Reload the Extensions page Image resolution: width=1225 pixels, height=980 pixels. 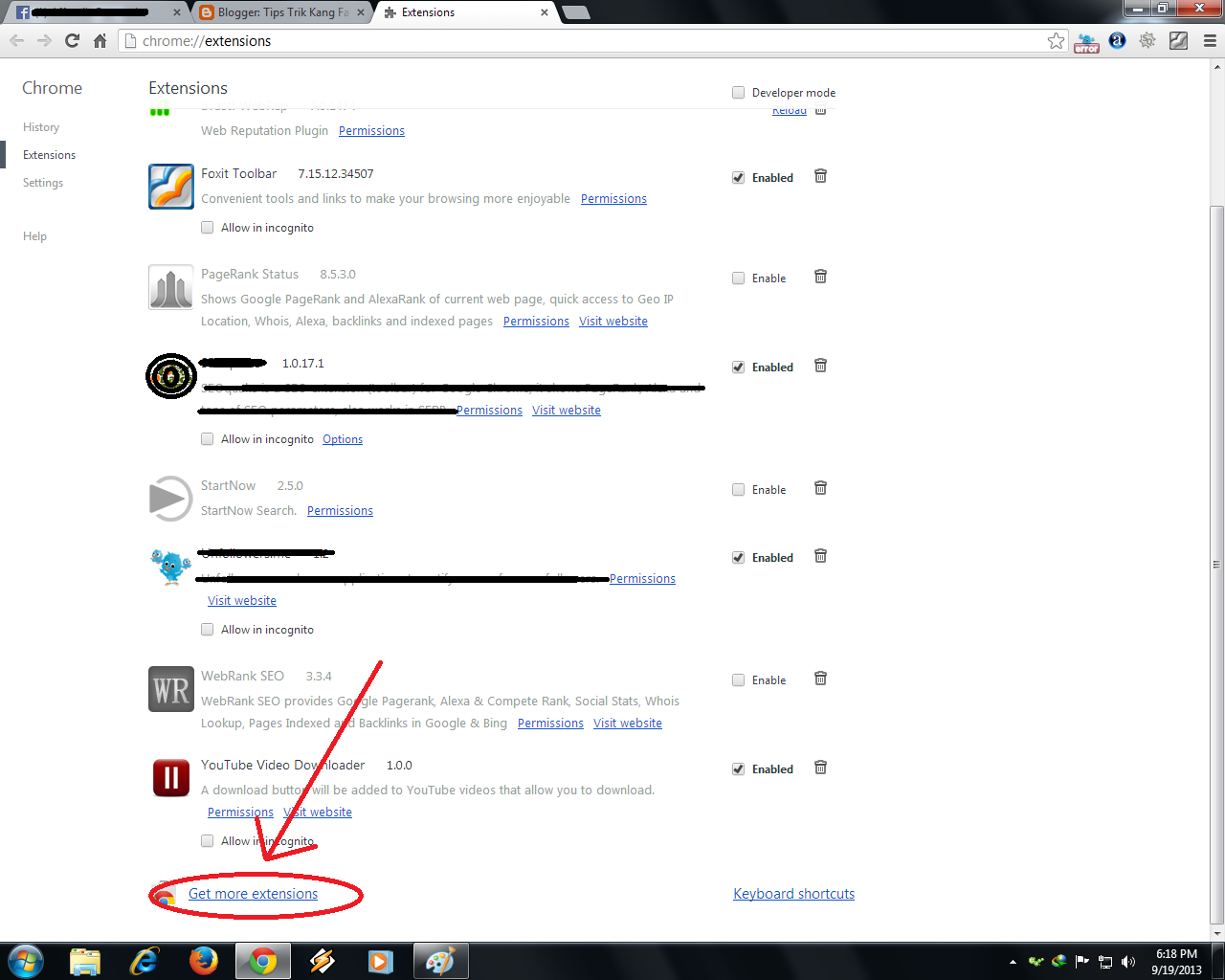click(x=72, y=40)
